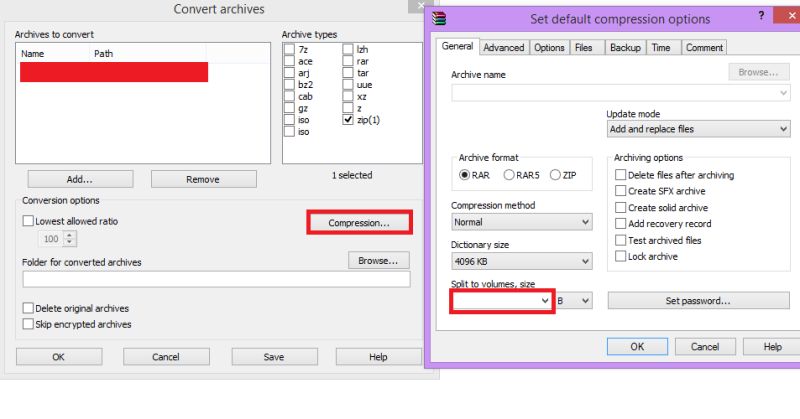Enable Lowest allowed ratio checkbox
The image size is (800, 419).
click(28, 221)
